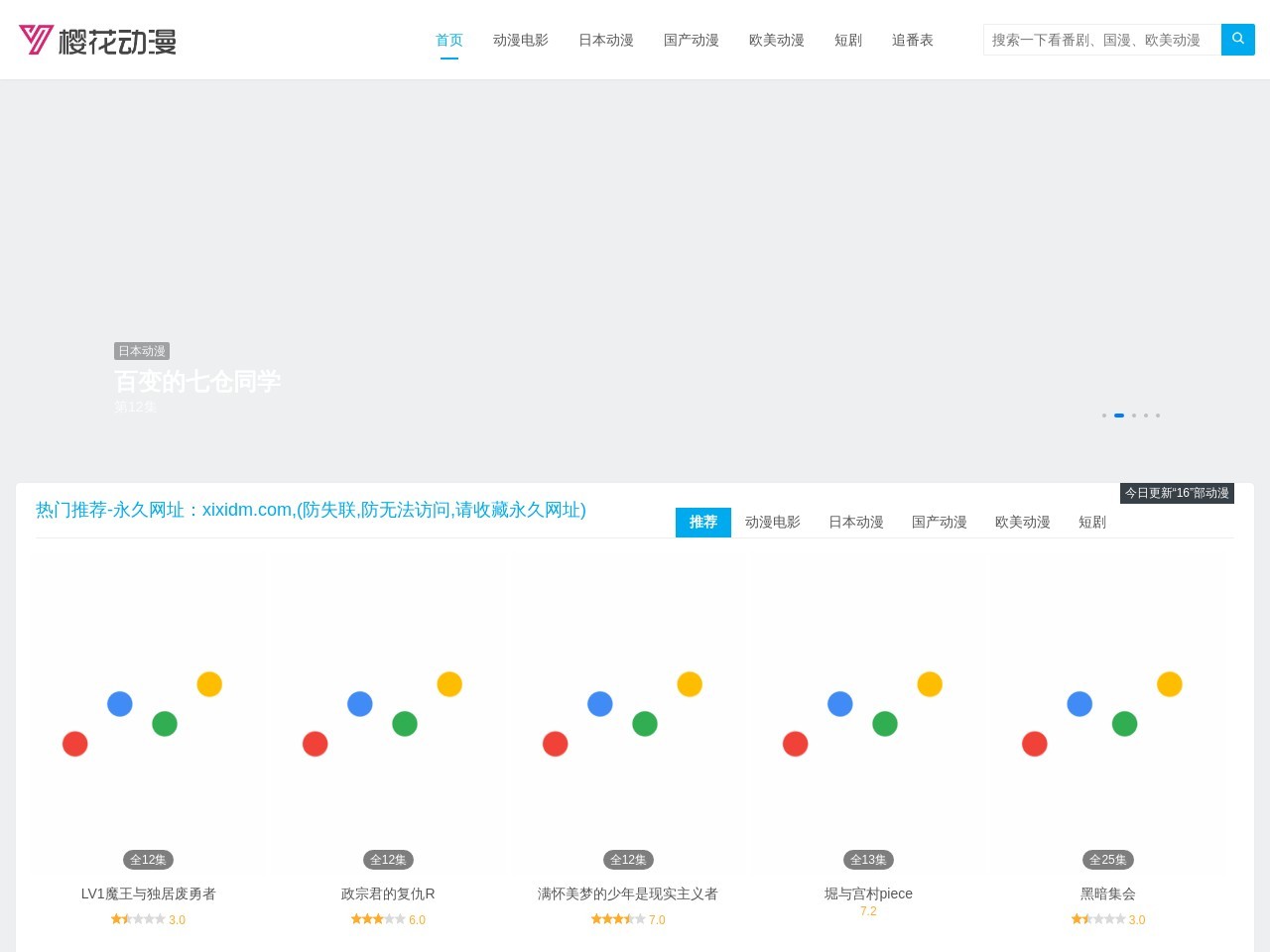The image size is (1270, 952).
Task: Open the 首页 navigation tab
Action: 449,40
